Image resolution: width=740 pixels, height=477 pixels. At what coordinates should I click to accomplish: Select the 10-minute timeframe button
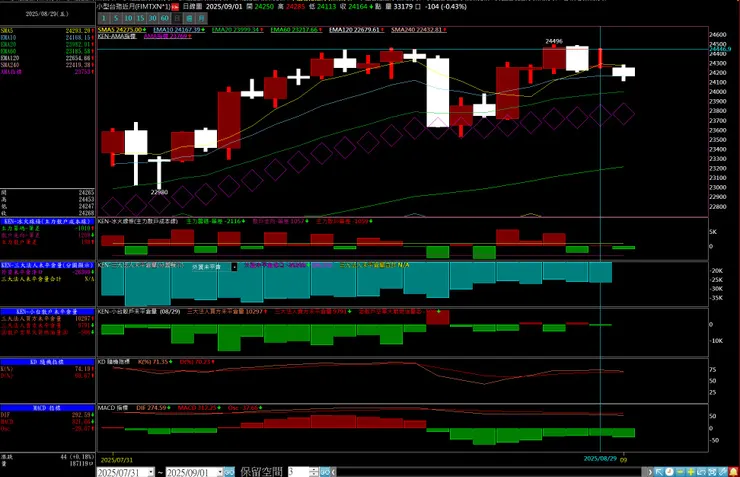(128, 18)
